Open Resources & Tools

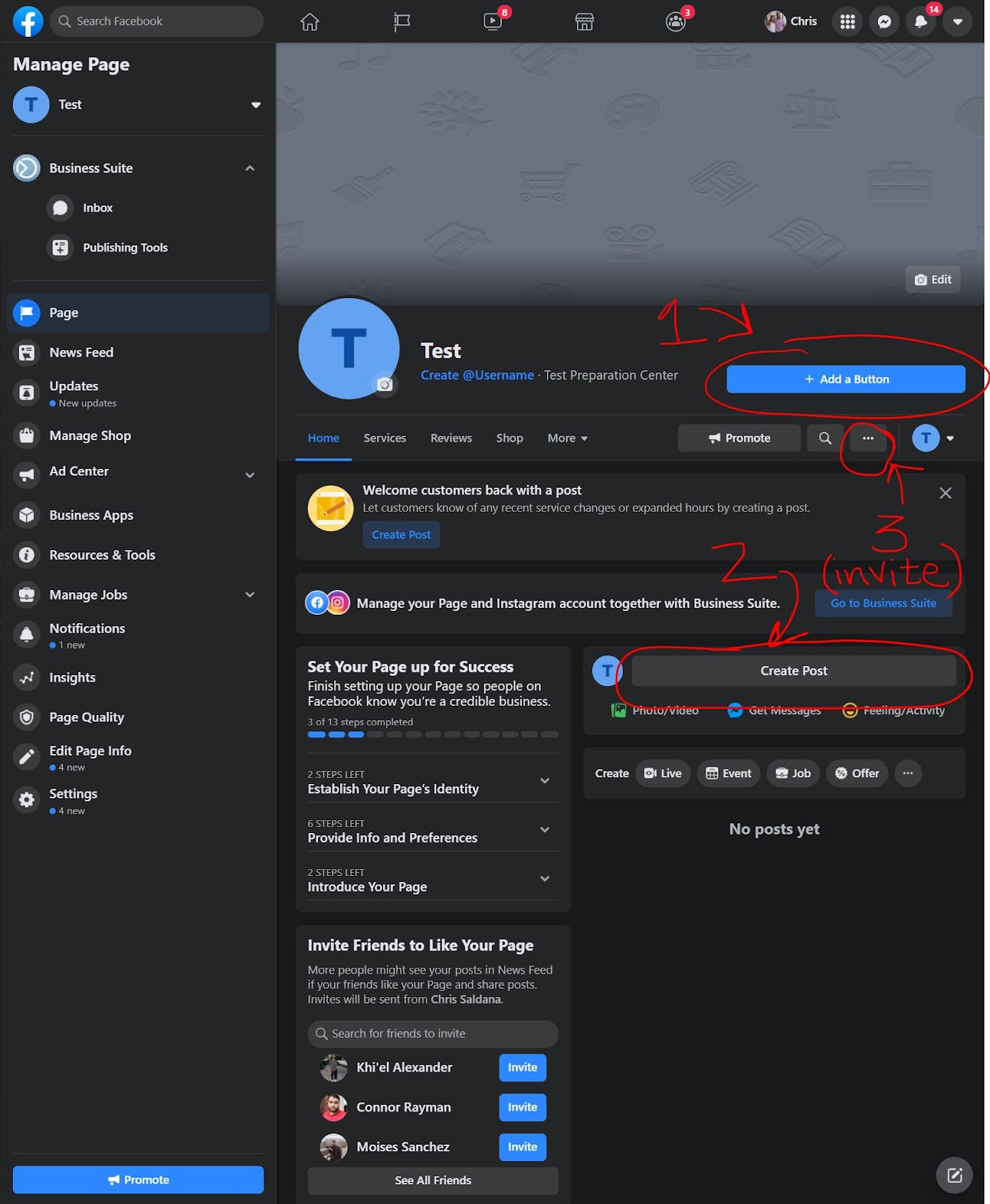(x=138, y=555)
